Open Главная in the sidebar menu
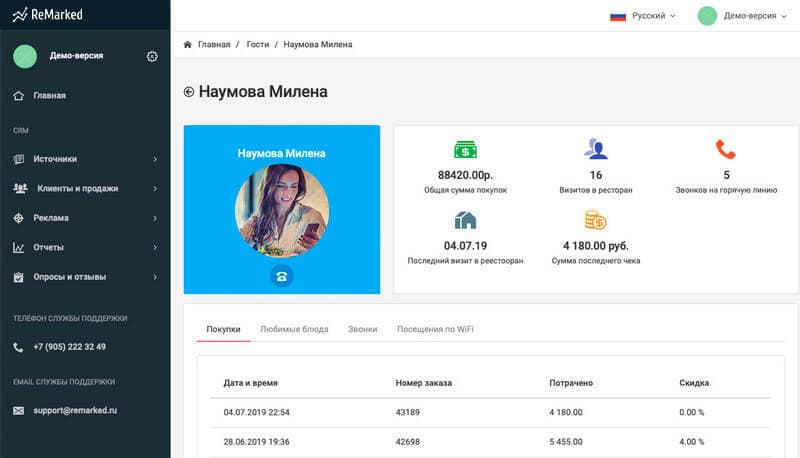Viewport: 800px width, 458px height. tap(49, 96)
